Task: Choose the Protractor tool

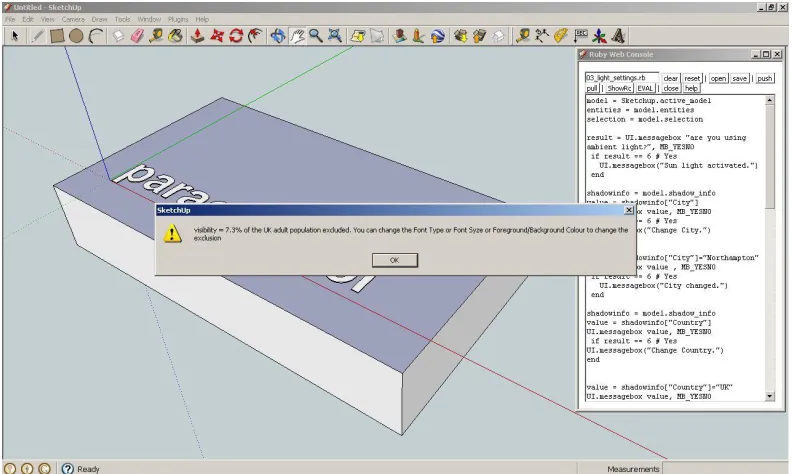Action: coord(561,36)
